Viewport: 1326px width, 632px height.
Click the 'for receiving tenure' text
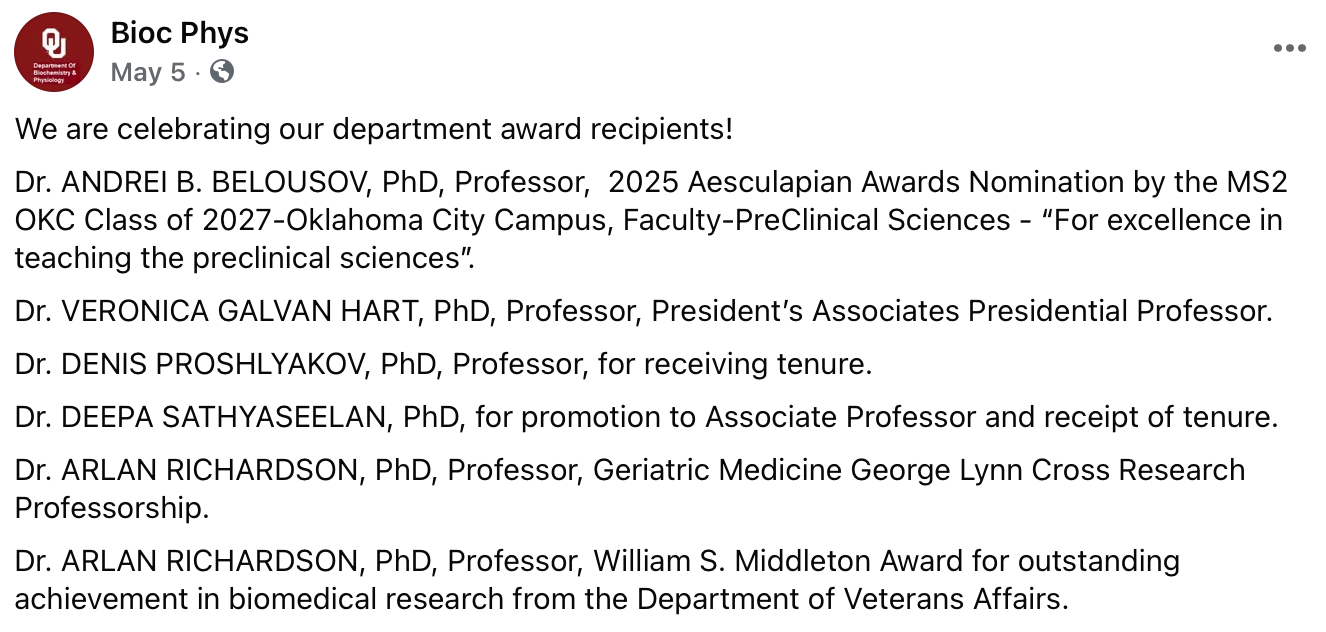click(x=735, y=364)
